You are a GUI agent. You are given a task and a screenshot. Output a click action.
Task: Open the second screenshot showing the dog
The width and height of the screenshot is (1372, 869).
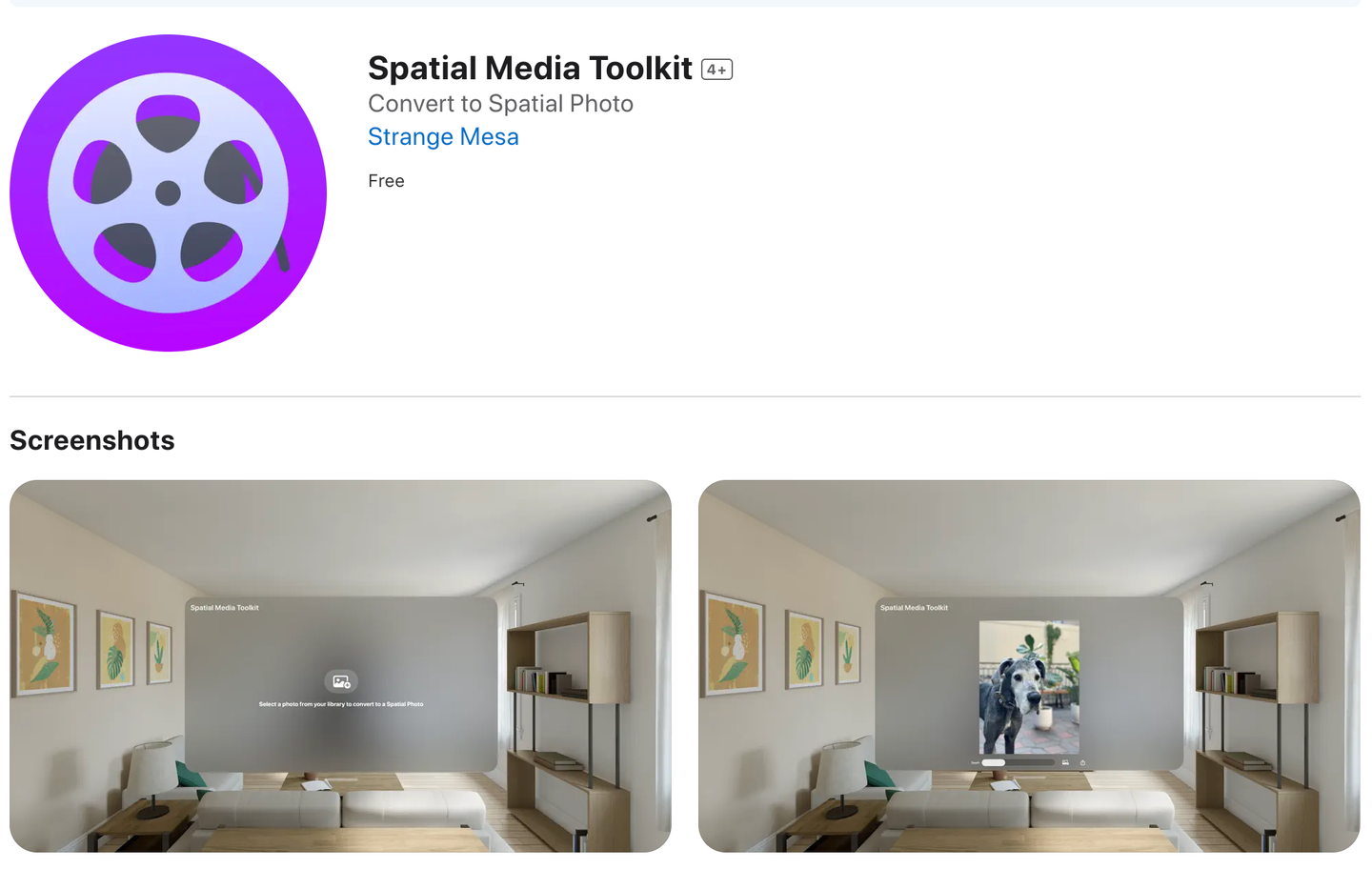pos(1029,666)
